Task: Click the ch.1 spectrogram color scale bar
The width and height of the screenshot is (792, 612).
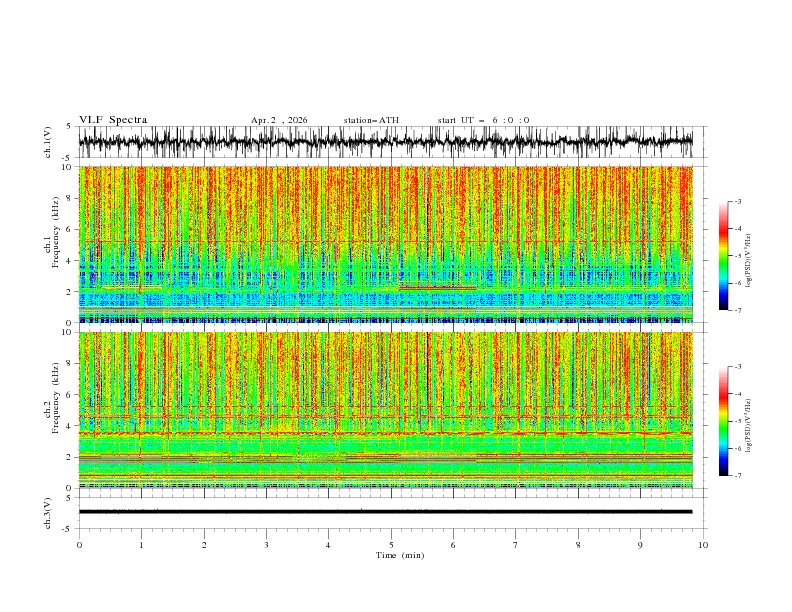Action: (723, 256)
